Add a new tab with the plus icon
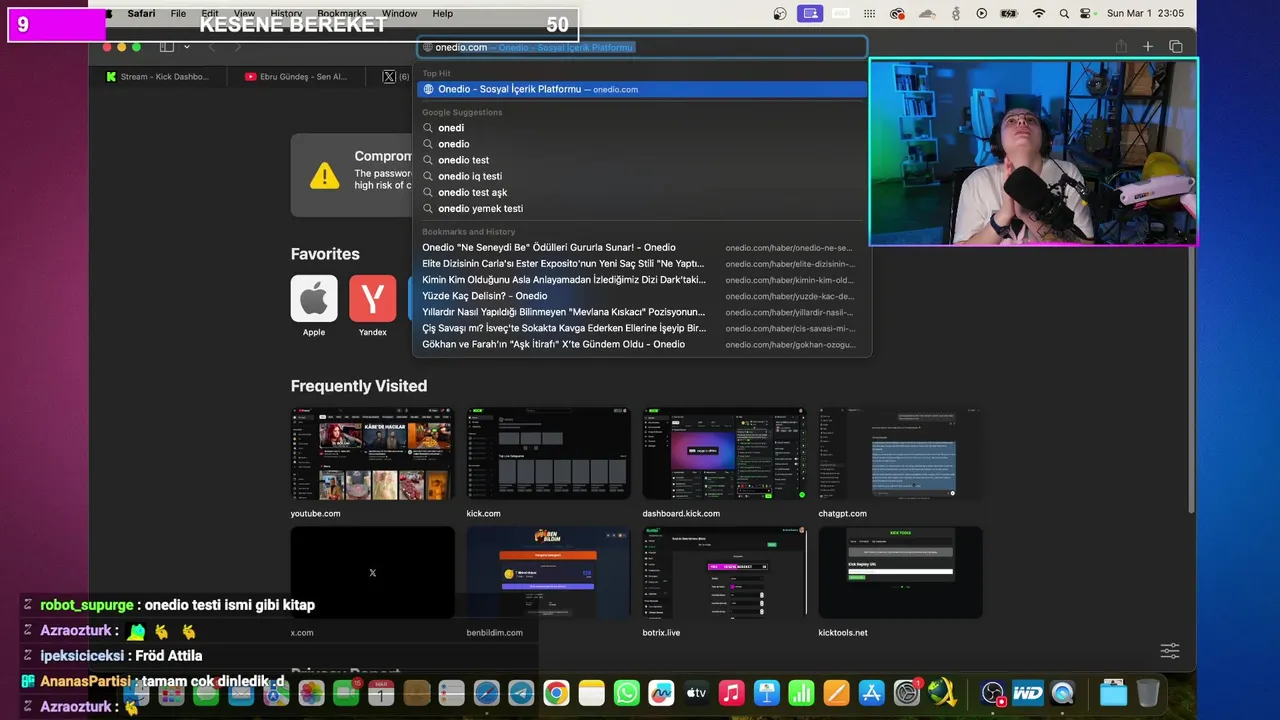 [1148, 47]
